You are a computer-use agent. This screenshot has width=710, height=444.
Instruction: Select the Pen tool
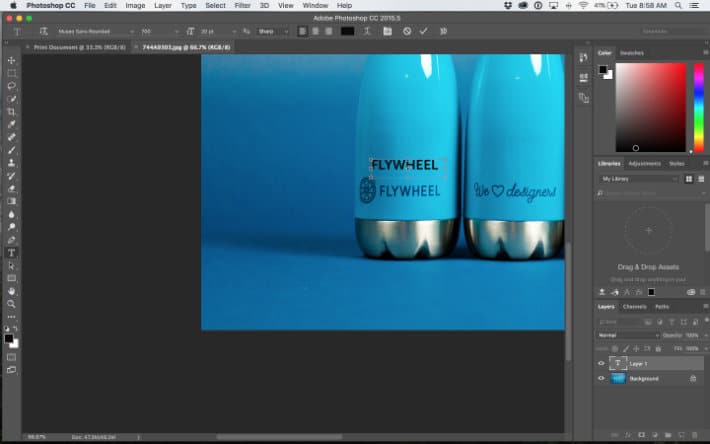pyautogui.click(x=12, y=240)
